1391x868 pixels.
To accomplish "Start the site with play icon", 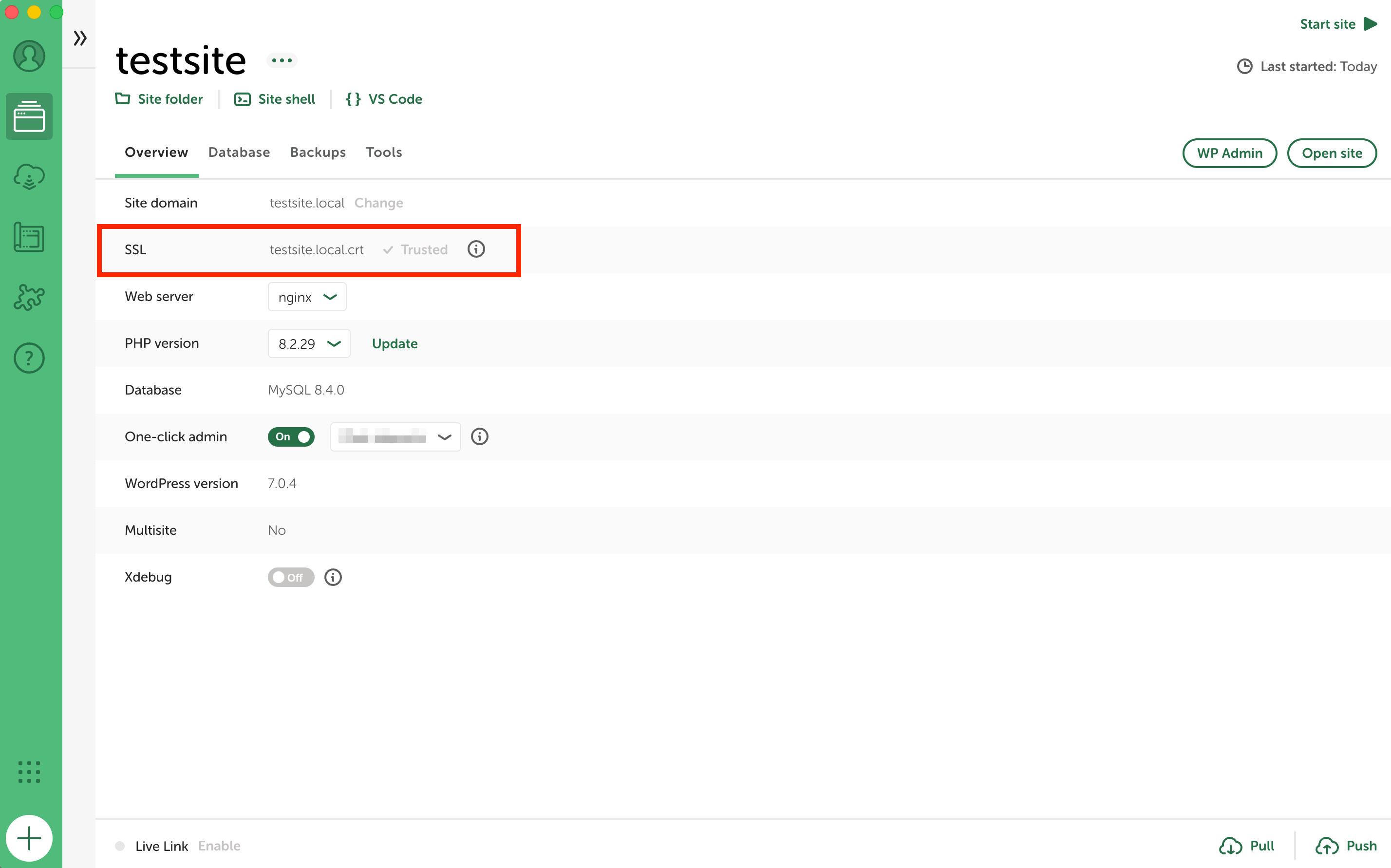I will point(1371,24).
